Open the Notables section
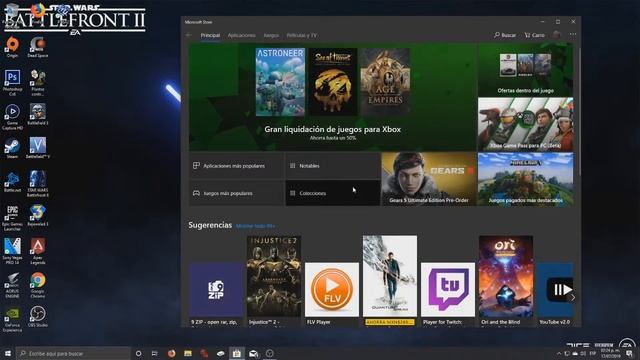640x360 pixels. click(333, 166)
